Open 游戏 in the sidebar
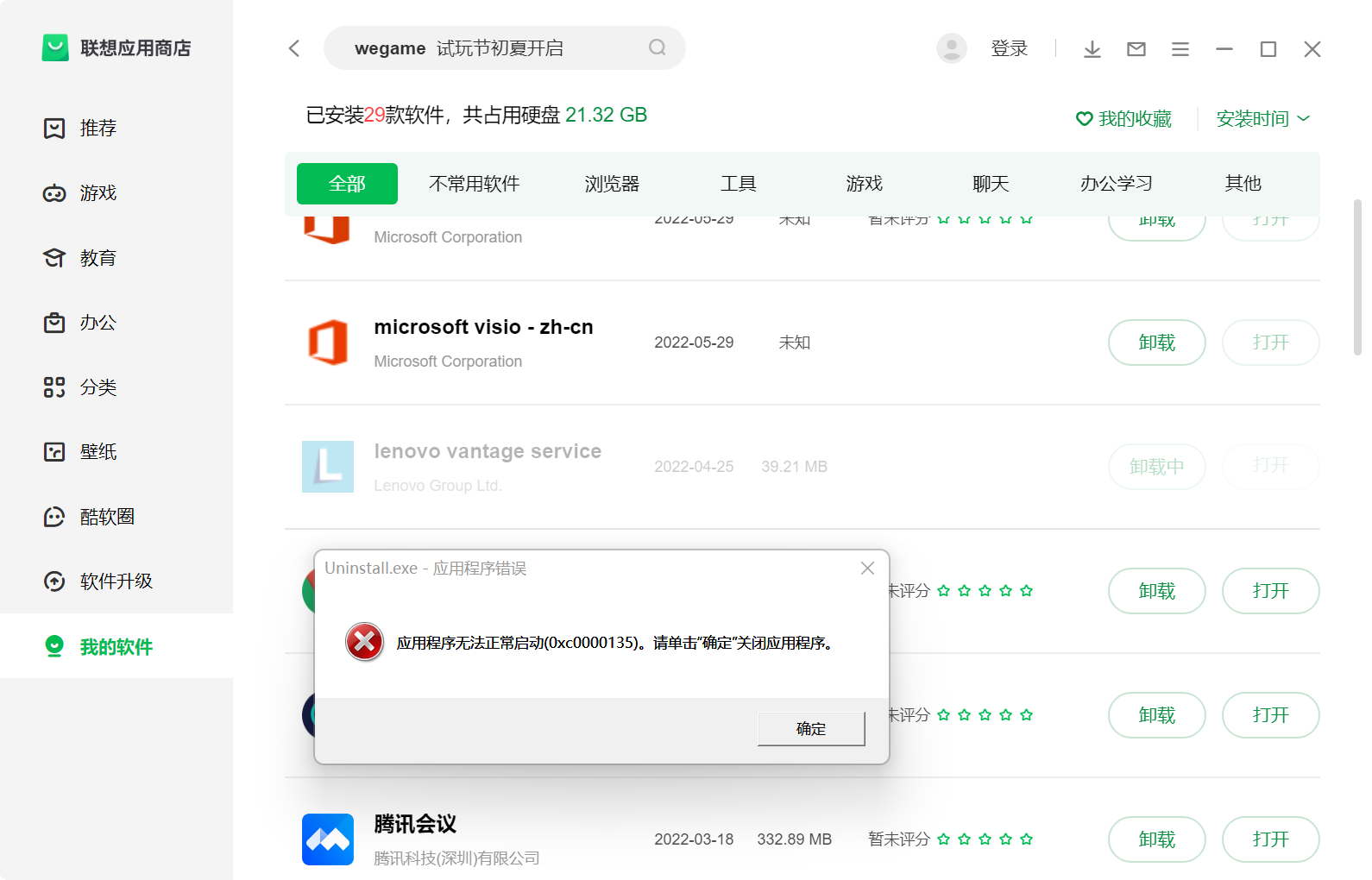1372x880 pixels. click(116, 193)
